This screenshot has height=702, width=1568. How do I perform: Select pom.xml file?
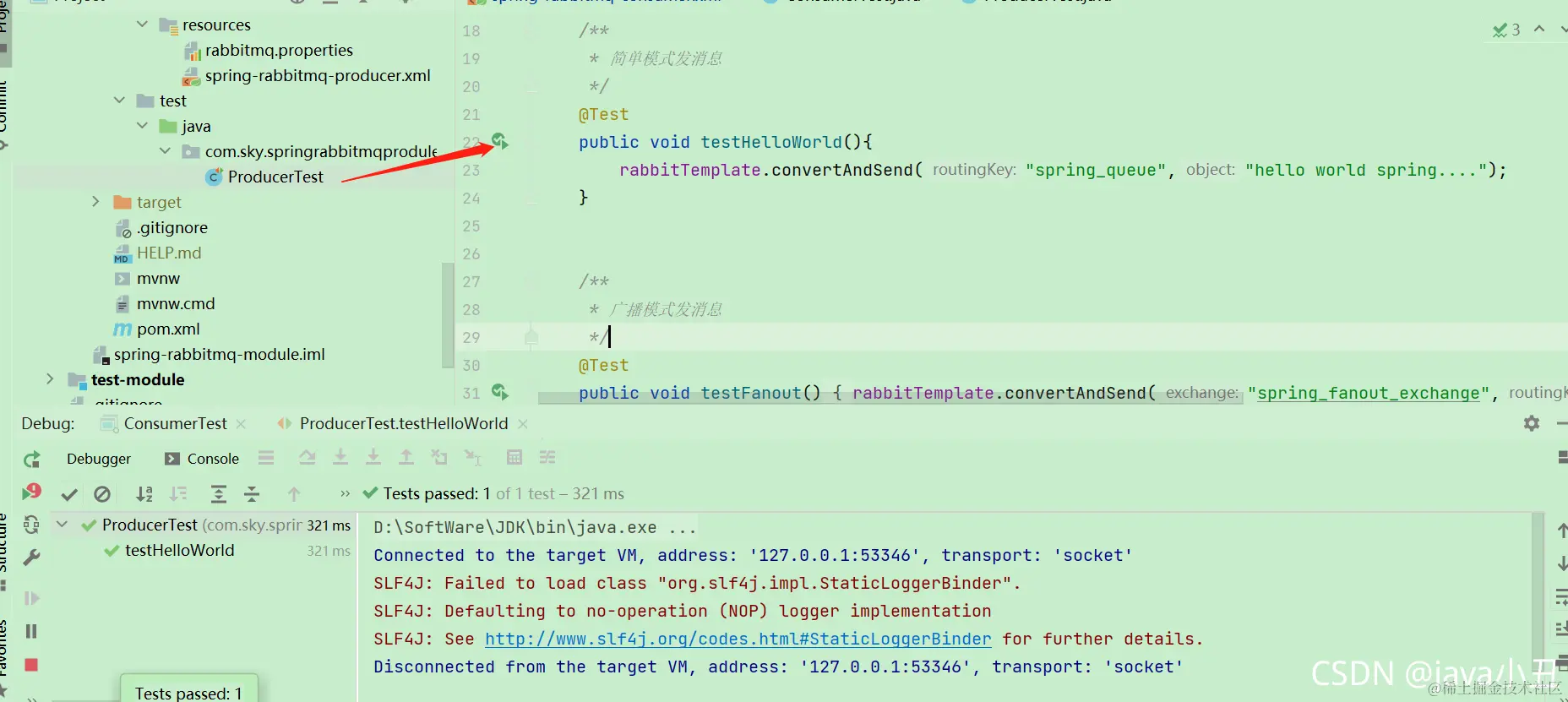click(x=168, y=329)
